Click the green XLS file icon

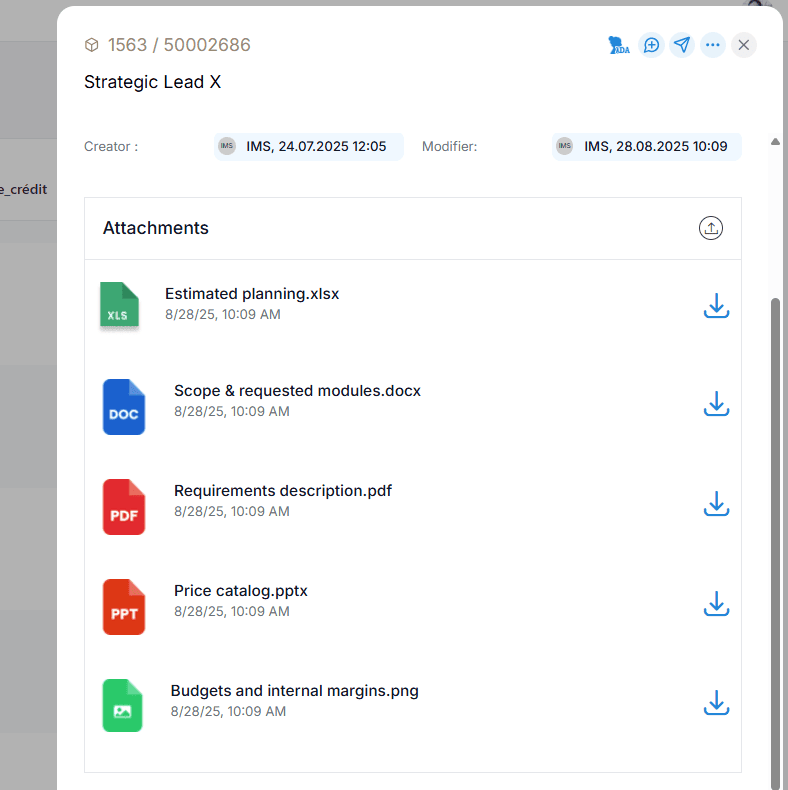[x=119, y=305]
